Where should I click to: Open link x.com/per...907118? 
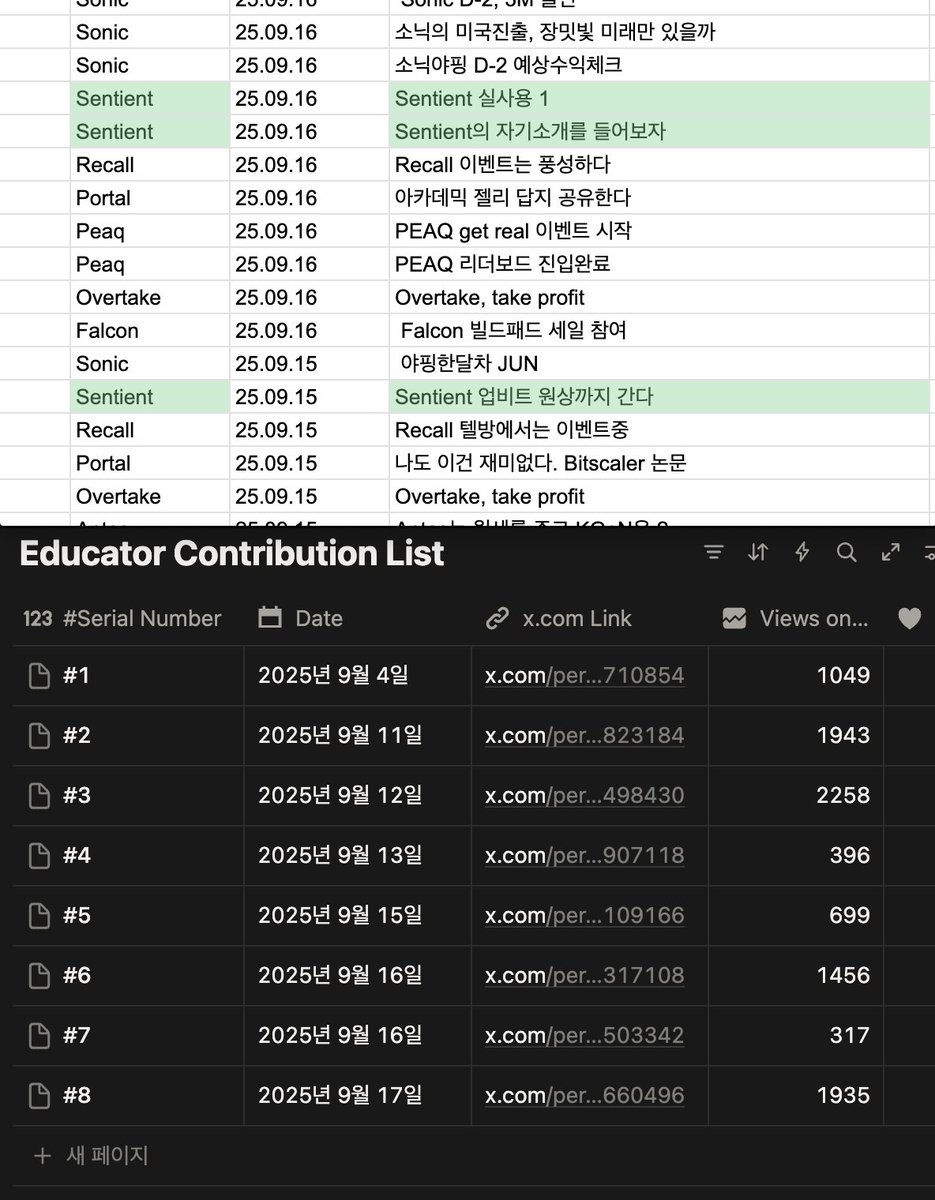[x=585, y=856]
